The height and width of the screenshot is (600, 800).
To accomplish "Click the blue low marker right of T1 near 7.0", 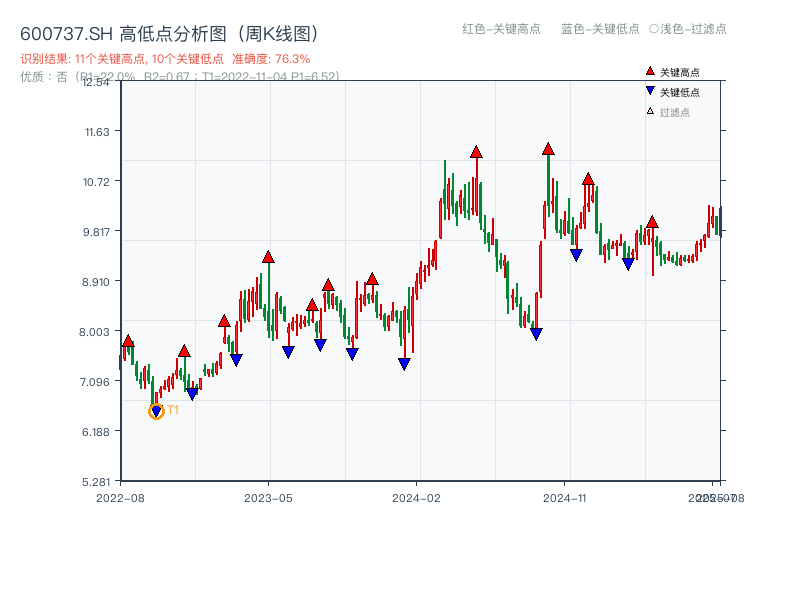I will point(192,394).
